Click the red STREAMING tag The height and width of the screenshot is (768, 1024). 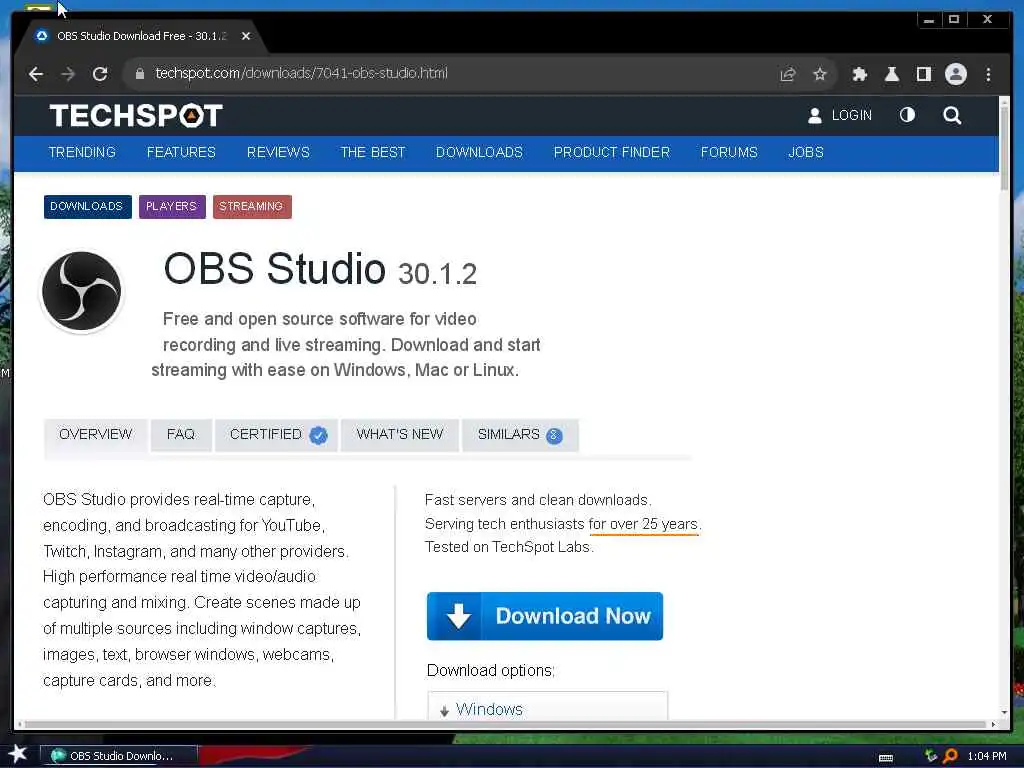coord(252,206)
